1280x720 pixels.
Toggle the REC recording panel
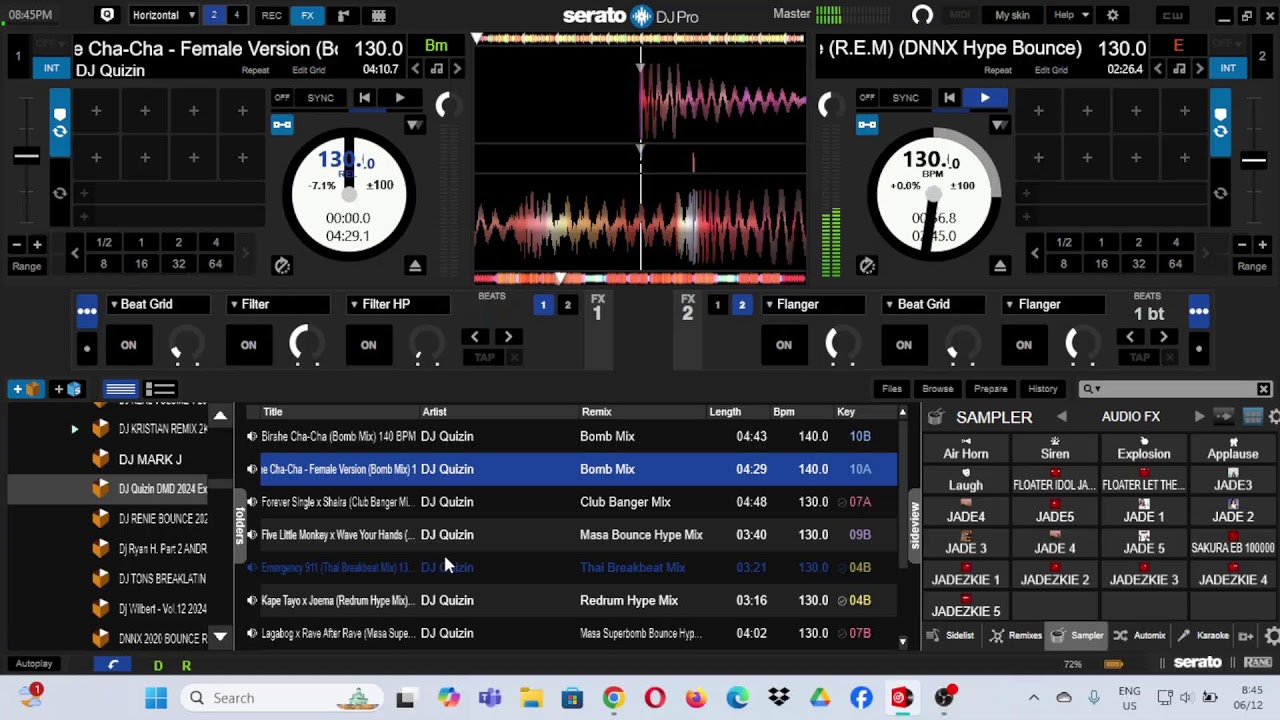tap(271, 15)
